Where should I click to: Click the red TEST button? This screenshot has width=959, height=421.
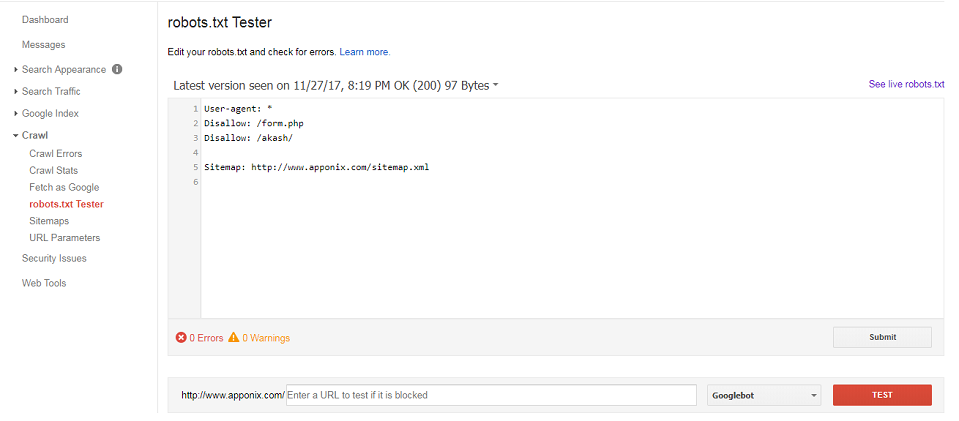[x=882, y=395]
